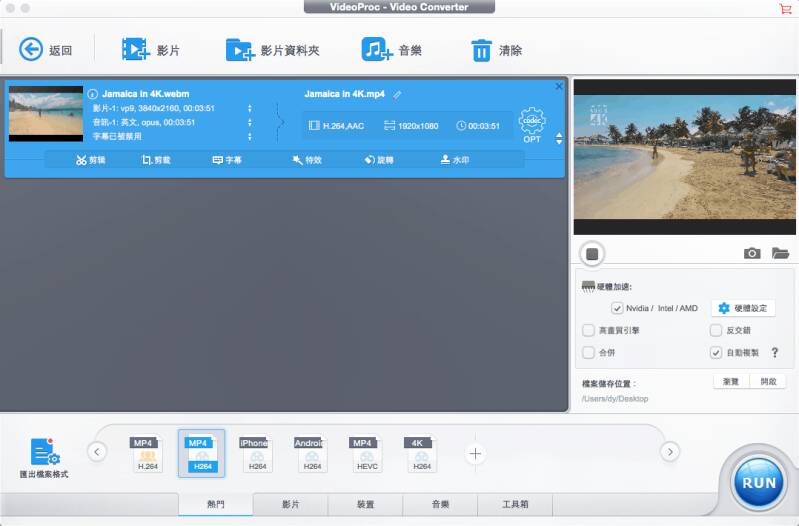Expand the video track selector 影片-1
The height and width of the screenshot is (526, 799).
(x=250, y=108)
